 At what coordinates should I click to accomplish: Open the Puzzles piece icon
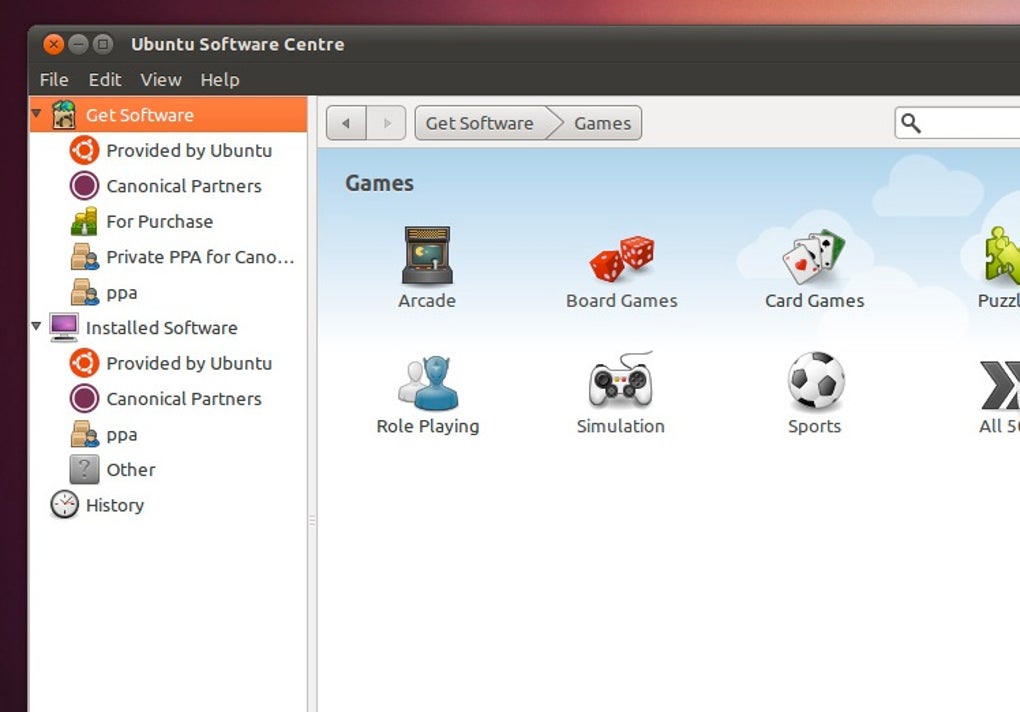[1002, 255]
